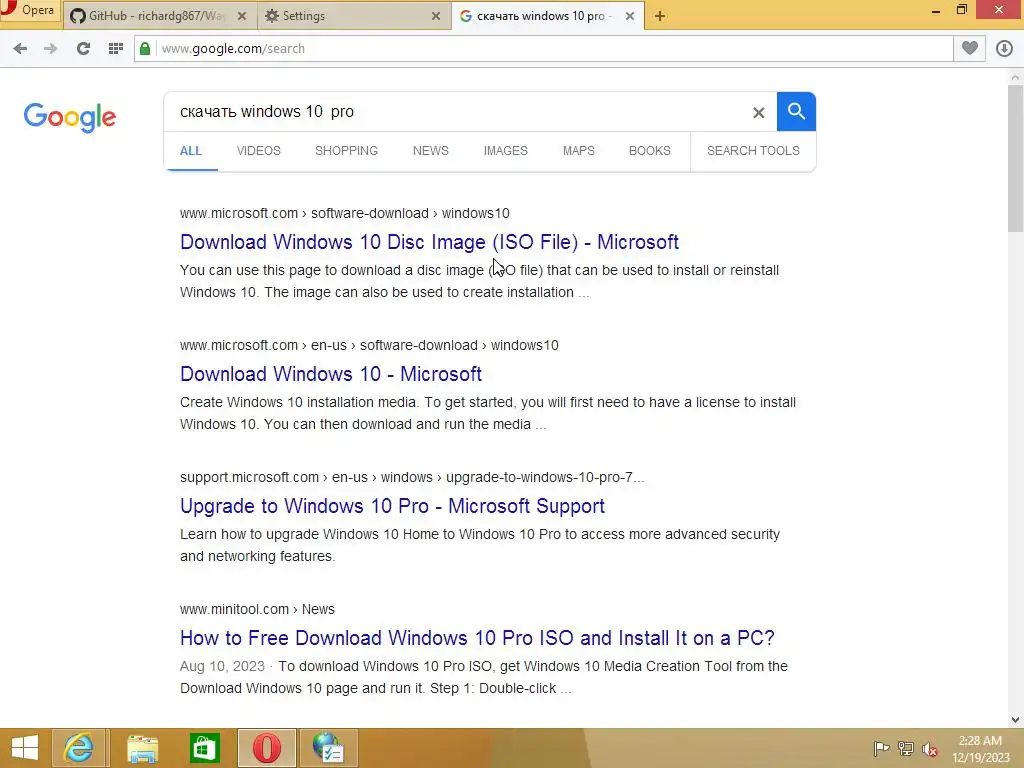Select the ALL results tab
1024x768 pixels.
click(191, 151)
